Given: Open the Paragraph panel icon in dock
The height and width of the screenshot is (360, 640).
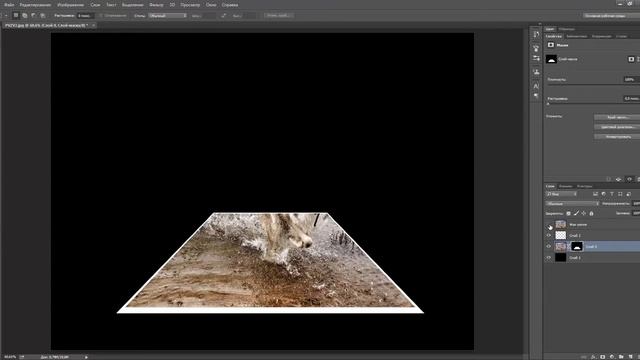Looking at the screenshot, I should 536,96.
